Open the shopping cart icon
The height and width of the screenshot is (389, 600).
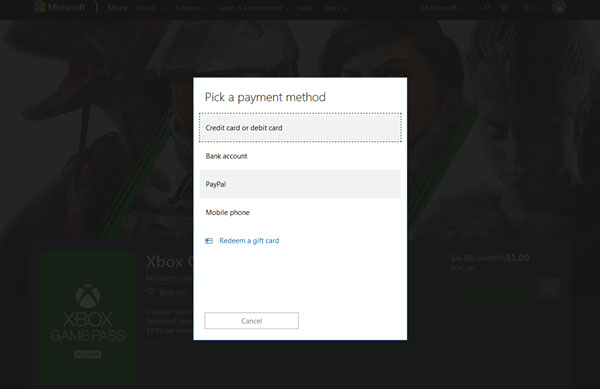pos(504,7)
